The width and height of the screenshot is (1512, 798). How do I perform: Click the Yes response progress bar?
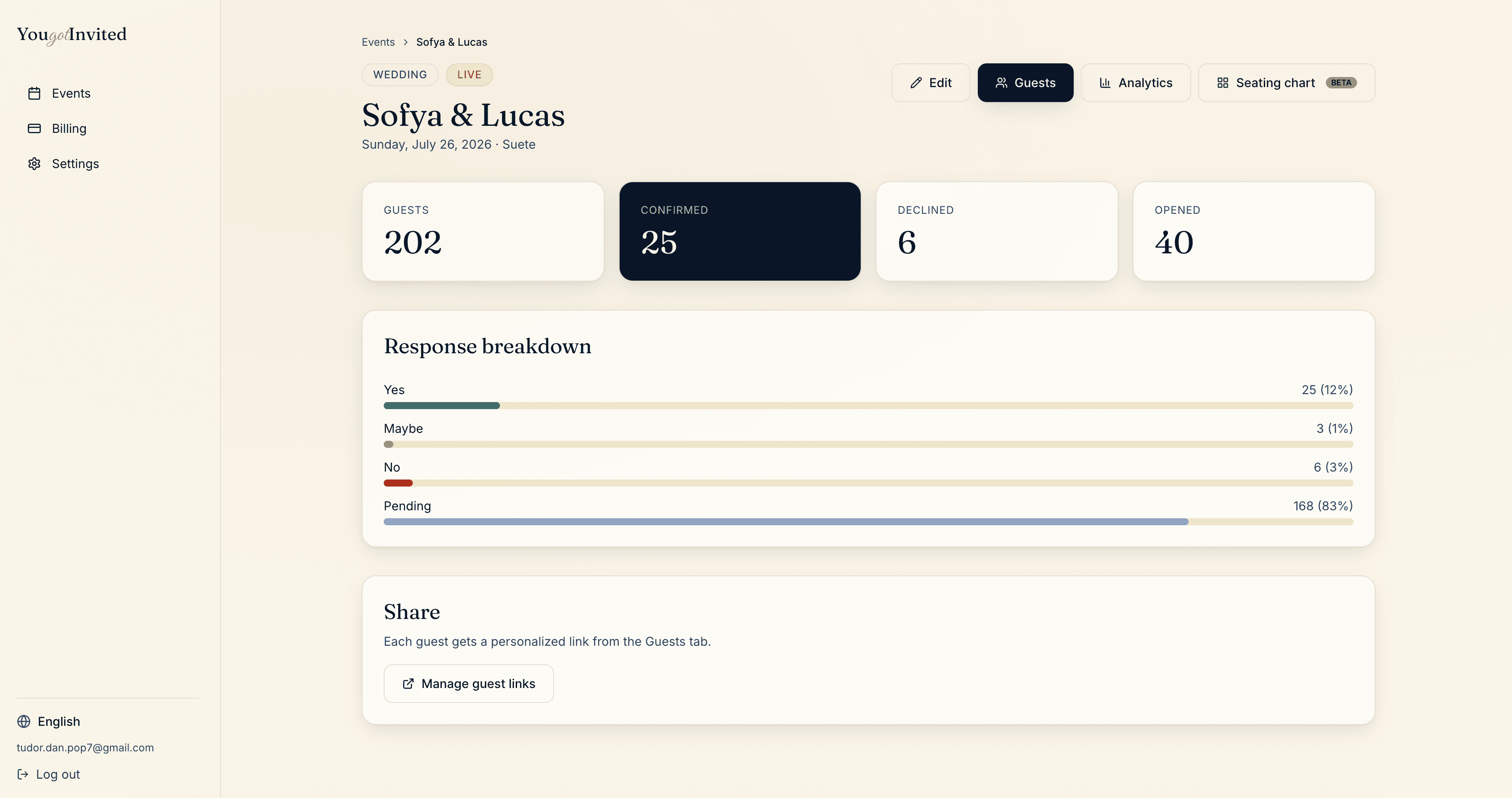868,406
